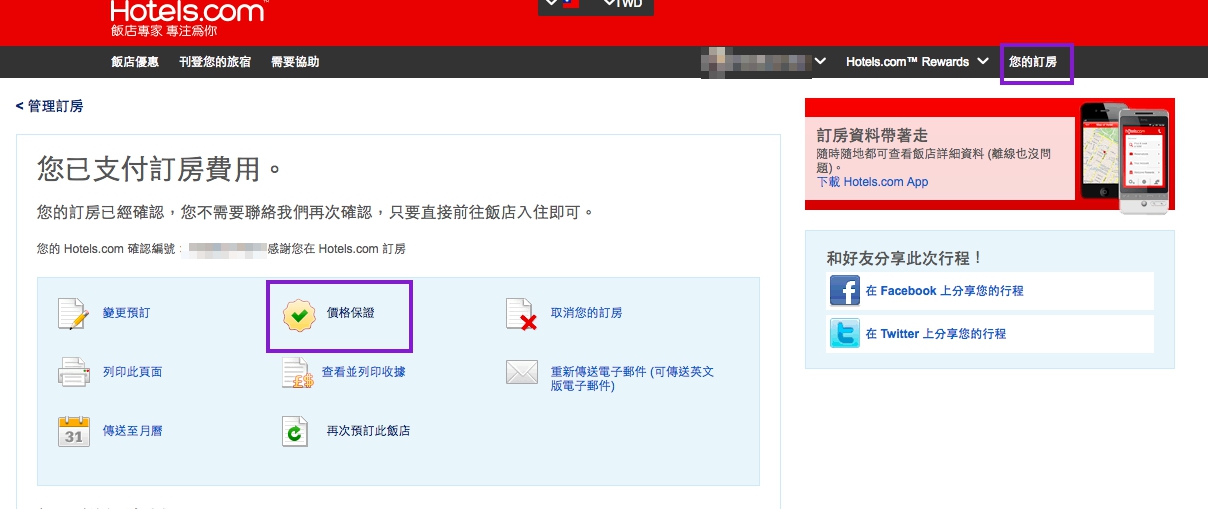Click the Hotels.com logo in header
The height and width of the screenshot is (509, 1208).
click(189, 11)
